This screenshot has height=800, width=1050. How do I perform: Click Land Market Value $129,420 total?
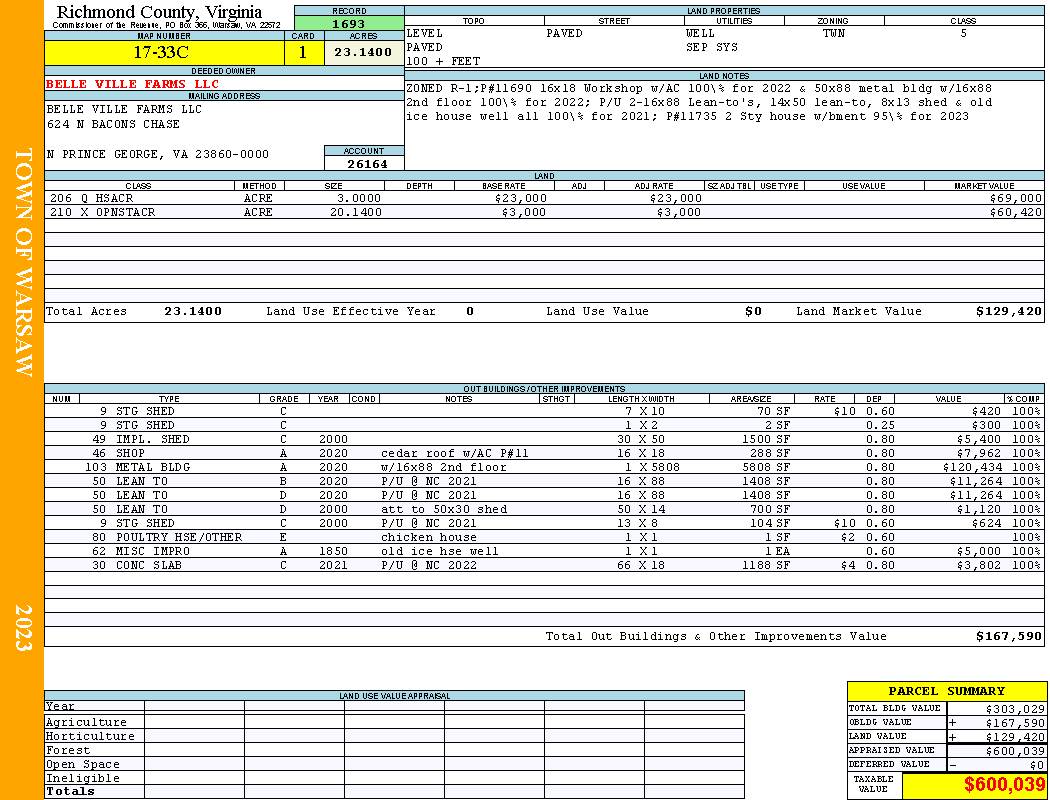(1008, 311)
